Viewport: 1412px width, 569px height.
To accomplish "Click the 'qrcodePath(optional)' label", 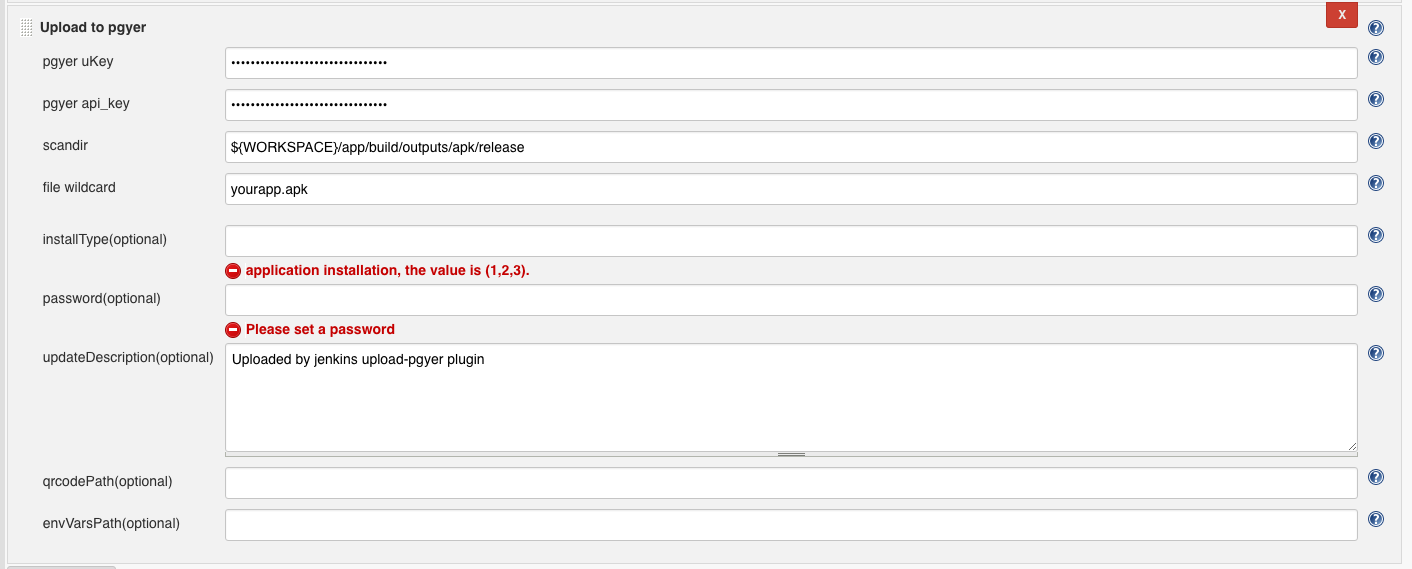I will click(x=107, y=481).
